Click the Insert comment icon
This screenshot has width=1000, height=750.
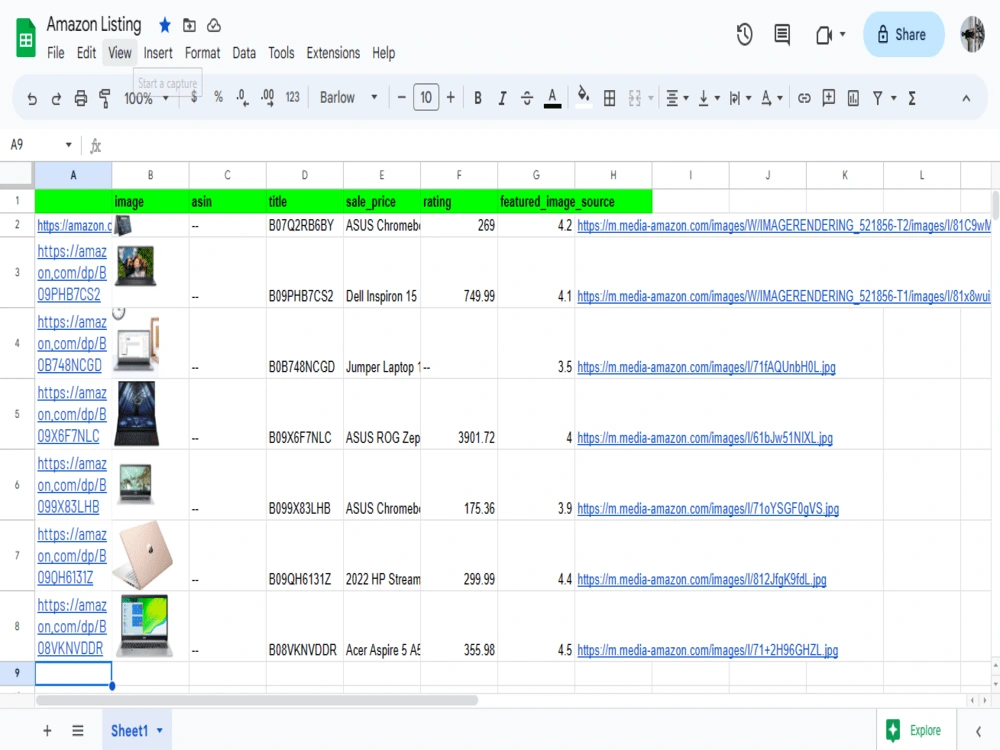coord(828,98)
